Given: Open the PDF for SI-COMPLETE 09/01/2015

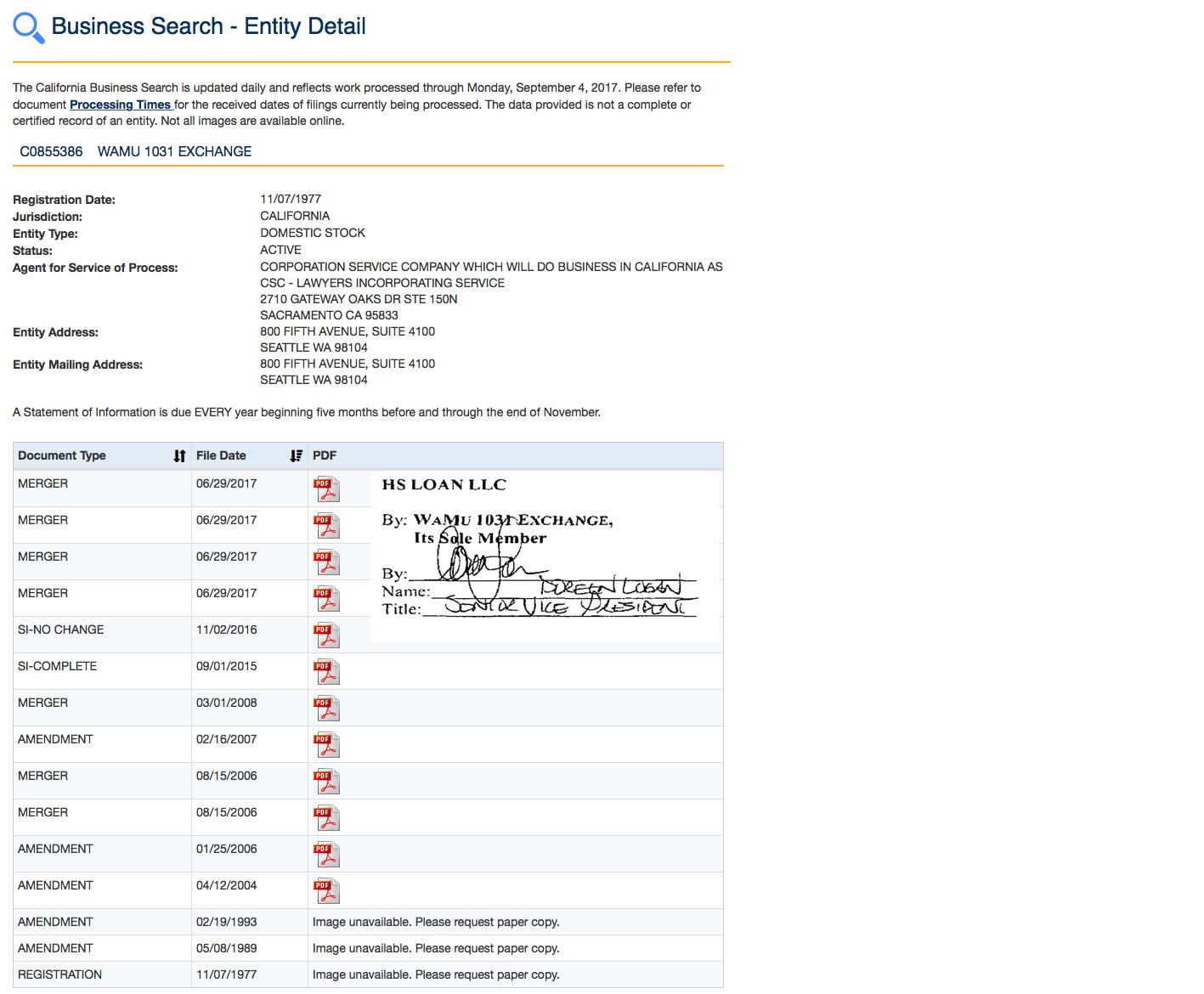Looking at the screenshot, I should pos(327,671).
